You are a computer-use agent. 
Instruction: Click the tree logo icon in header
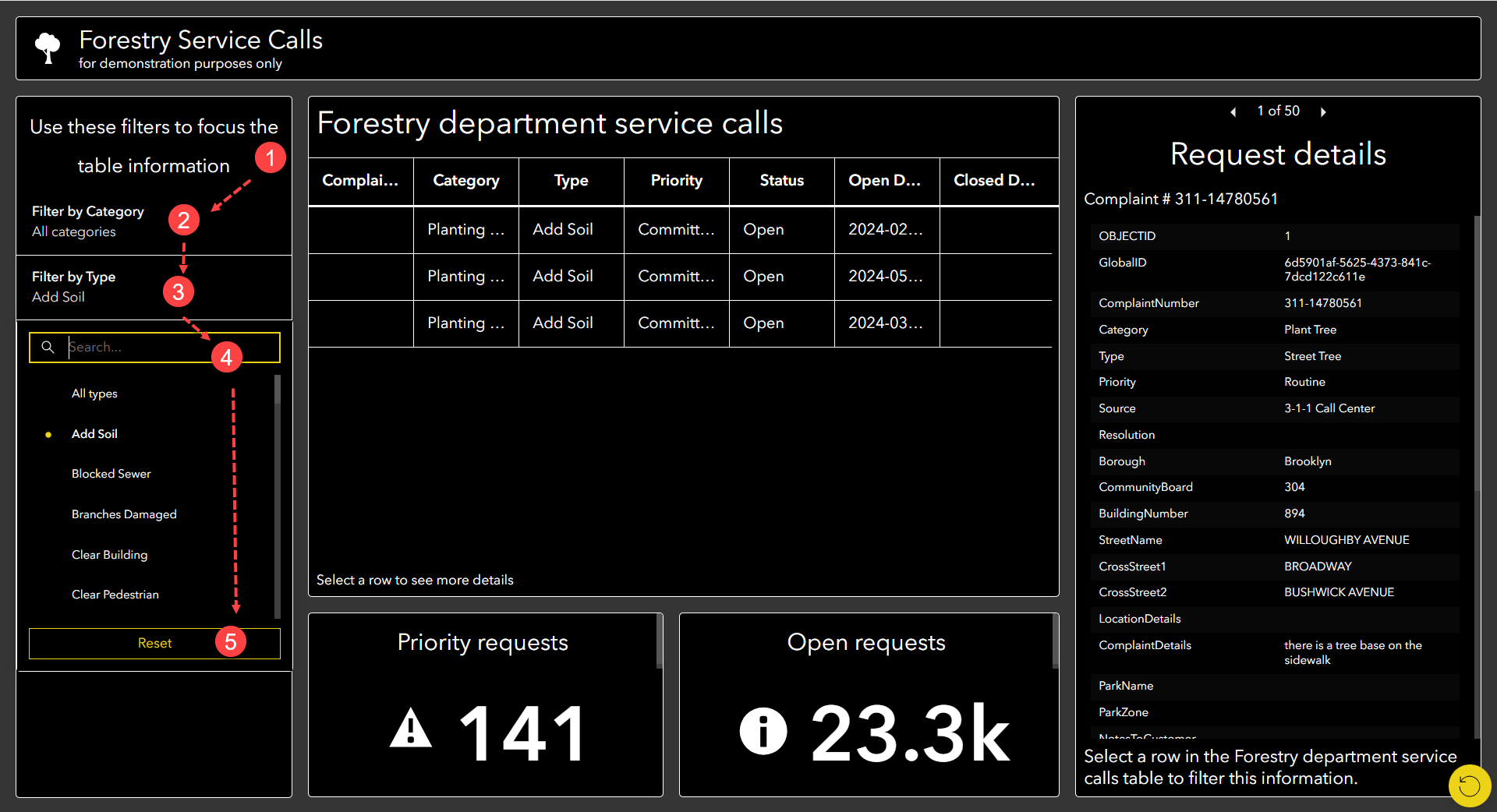click(x=48, y=48)
